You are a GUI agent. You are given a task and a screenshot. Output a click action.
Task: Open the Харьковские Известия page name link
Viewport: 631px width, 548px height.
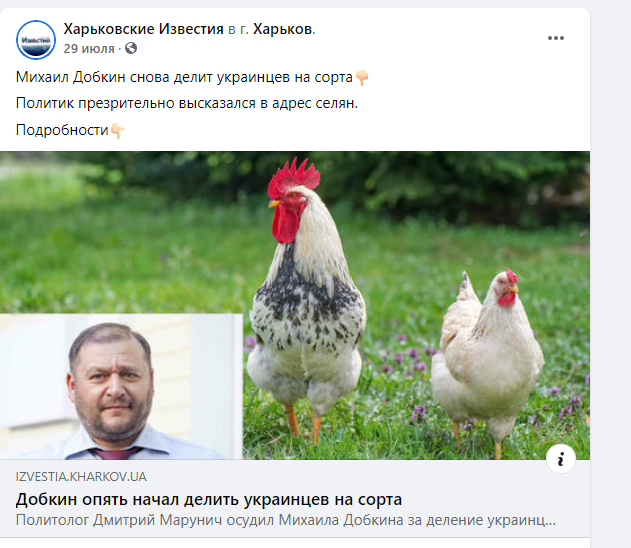tap(143, 29)
